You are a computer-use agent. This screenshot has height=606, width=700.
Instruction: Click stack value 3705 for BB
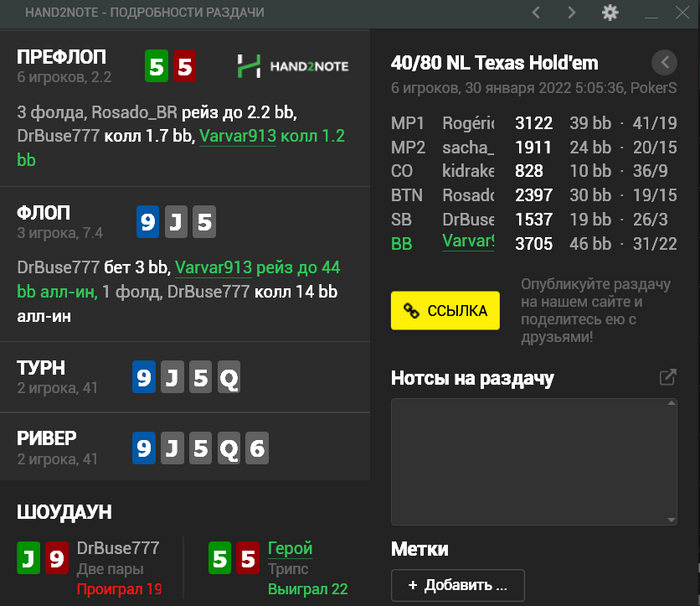(x=533, y=244)
